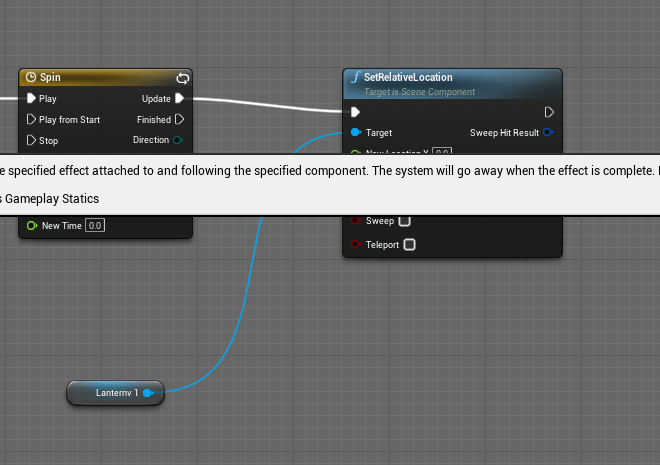Click the Play execution pin on Spin
The height and width of the screenshot is (465, 660).
pyautogui.click(x=32, y=99)
